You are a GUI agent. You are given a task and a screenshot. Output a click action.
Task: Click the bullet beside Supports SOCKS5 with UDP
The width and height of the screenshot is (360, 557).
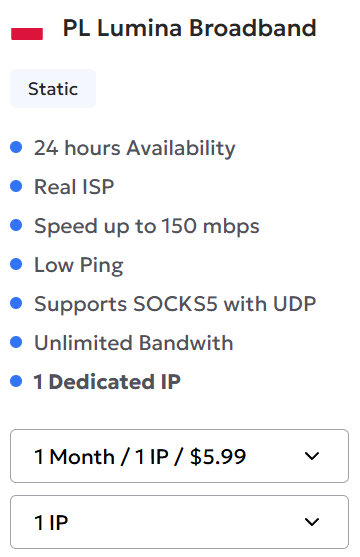click(x=16, y=303)
